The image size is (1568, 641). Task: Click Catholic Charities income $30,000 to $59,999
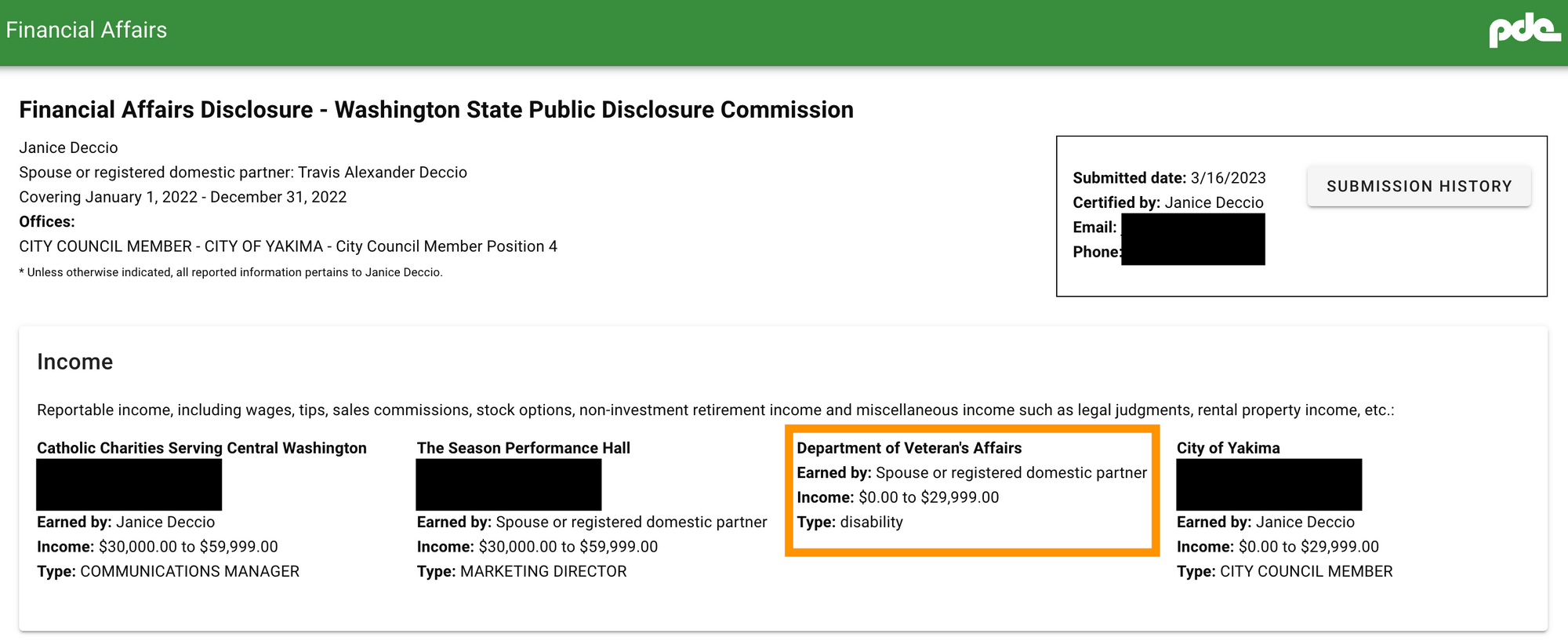tap(158, 547)
